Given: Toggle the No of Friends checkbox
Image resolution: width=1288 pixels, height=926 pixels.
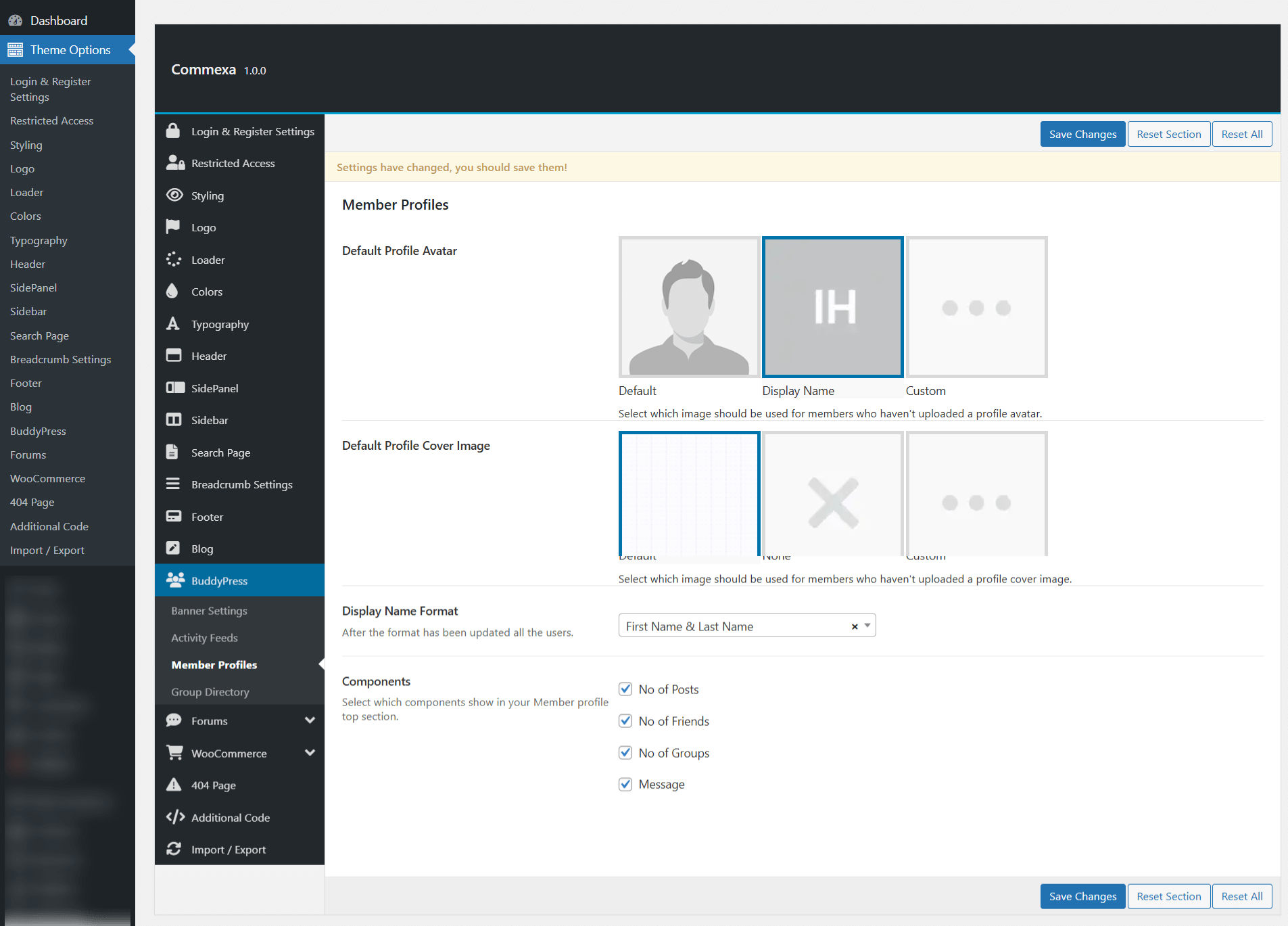Looking at the screenshot, I should [x=625, y=721].
